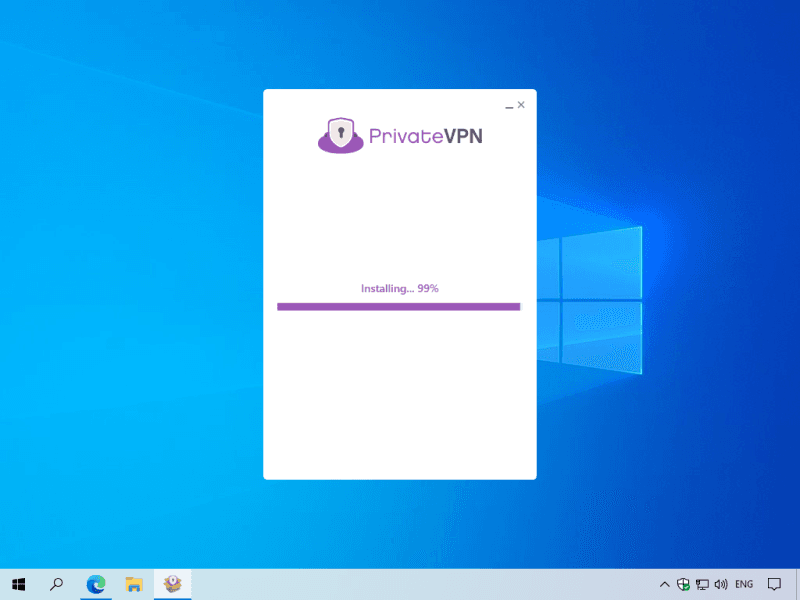Viewport: 800px width, 600px height.
Task: Open File Explorer from taskbar
Action: 134,584
